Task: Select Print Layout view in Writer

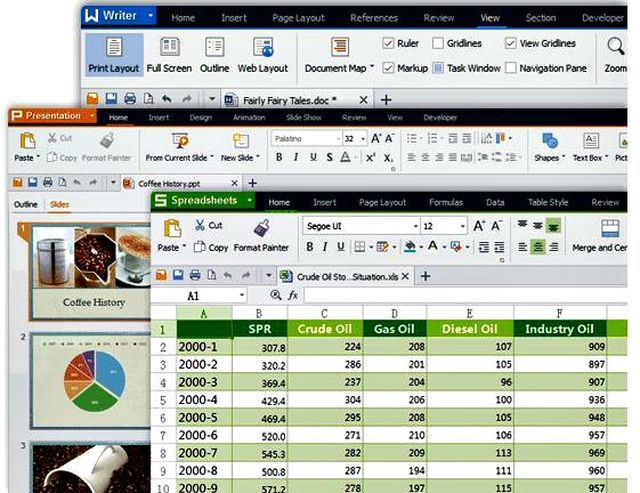Action: pyautogui.click(x=114, y=55)
